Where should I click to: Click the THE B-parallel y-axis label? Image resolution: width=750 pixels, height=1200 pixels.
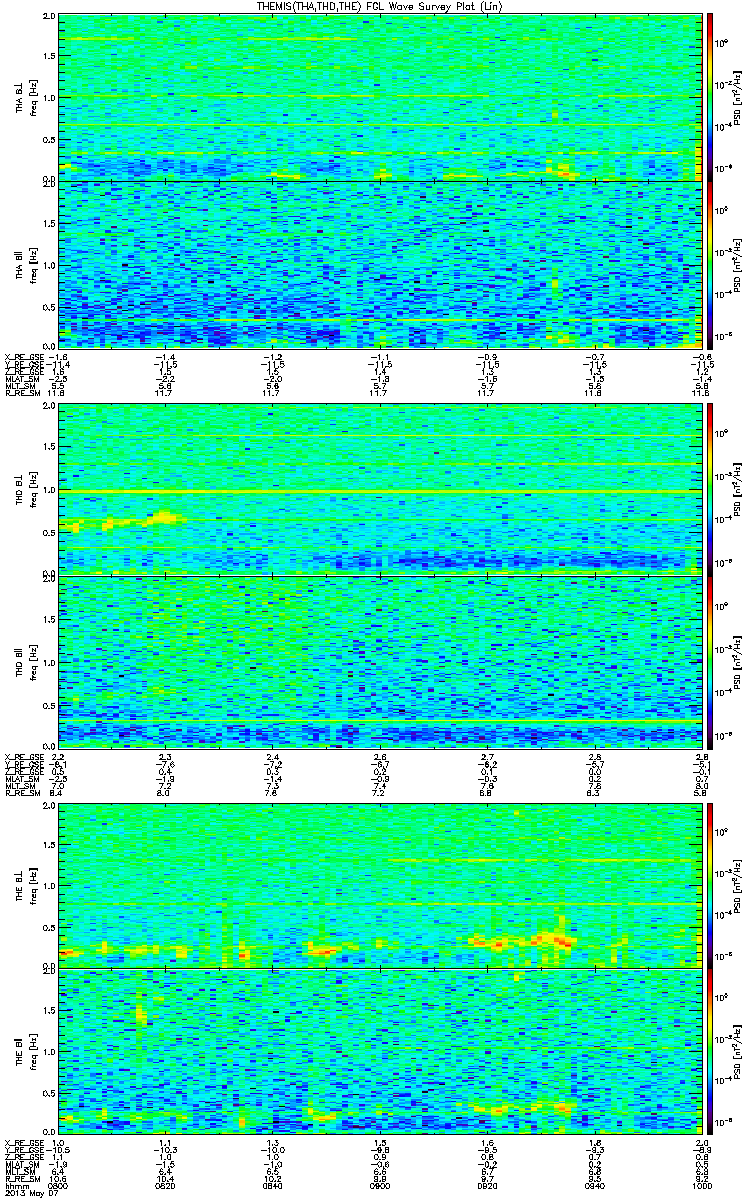pyautogui.click(x=19, y=1051)
